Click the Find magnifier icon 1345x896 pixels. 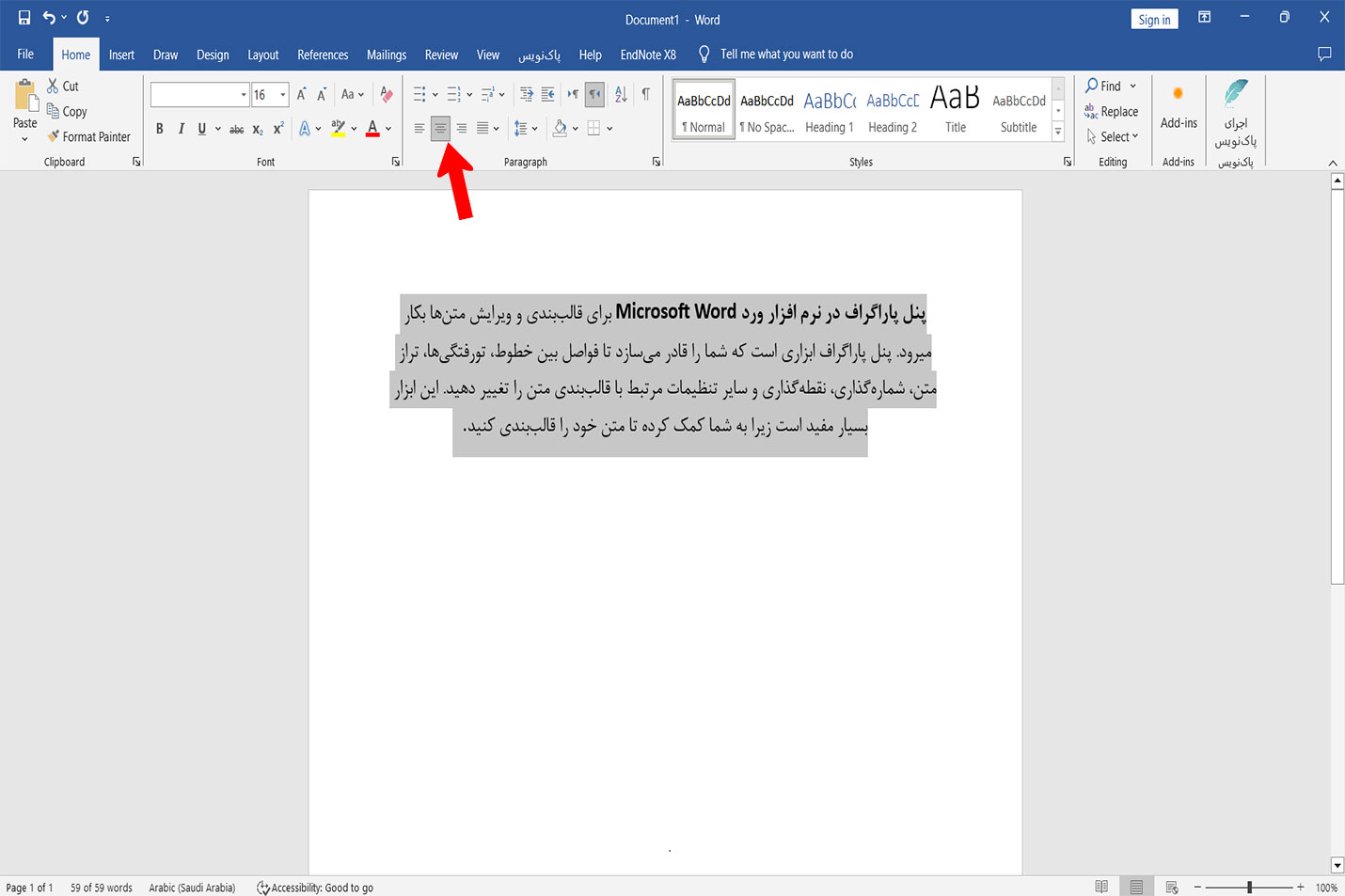click(1092, 86)
